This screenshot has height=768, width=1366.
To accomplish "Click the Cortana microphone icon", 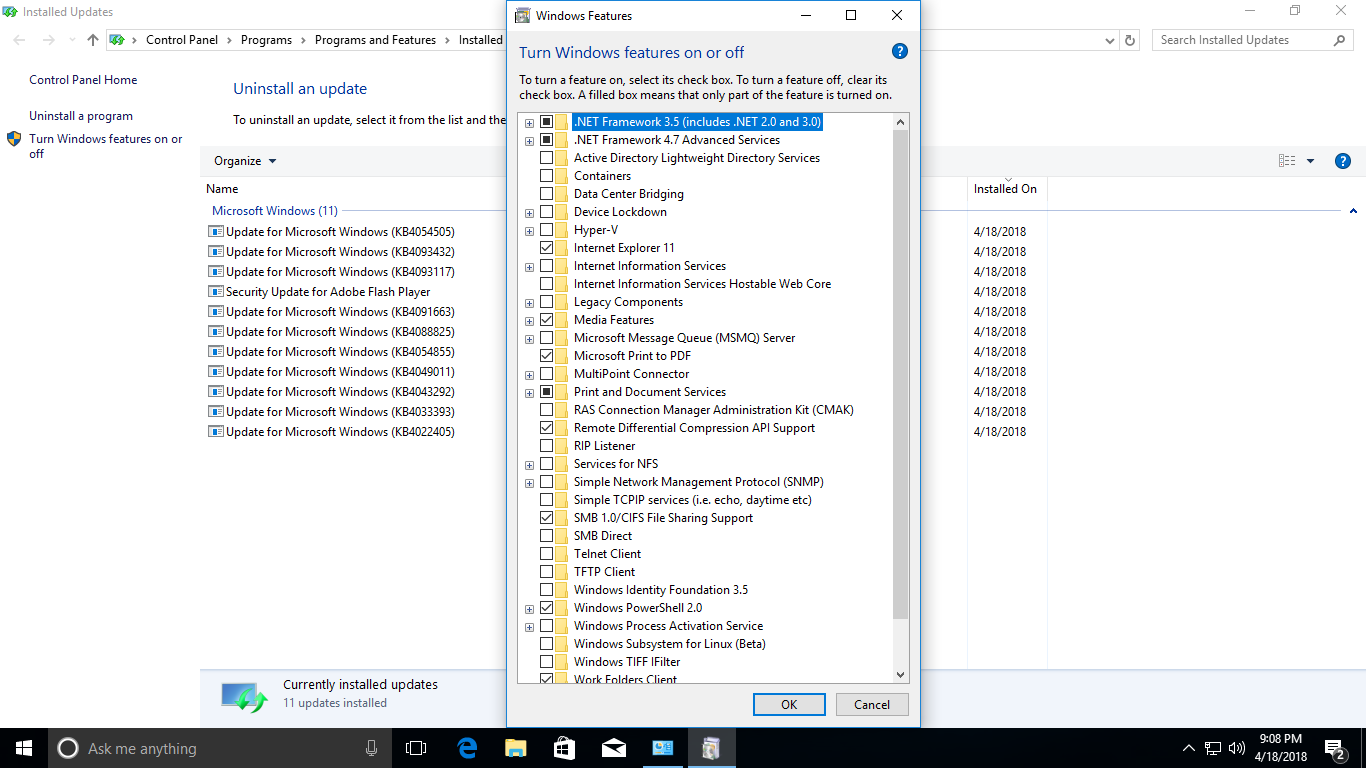I will click(x=371, y=748).
